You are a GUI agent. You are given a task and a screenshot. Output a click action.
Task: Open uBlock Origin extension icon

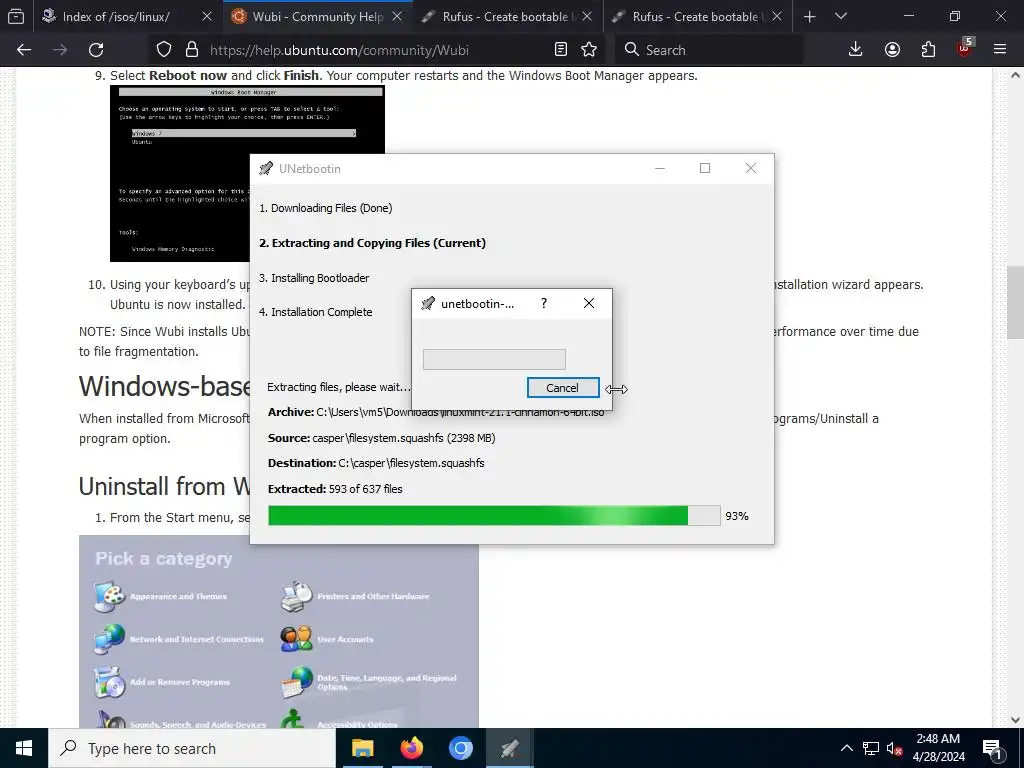tap(965, 48)
